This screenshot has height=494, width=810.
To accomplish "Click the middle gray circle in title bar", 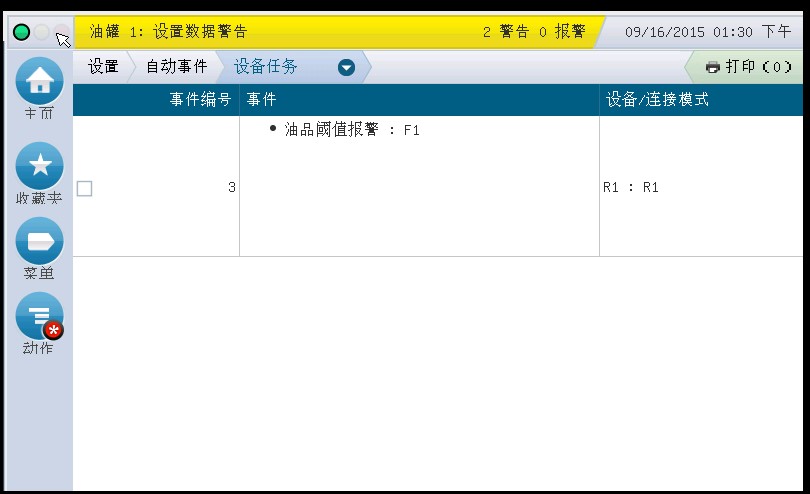I will [x=42, y=32].
